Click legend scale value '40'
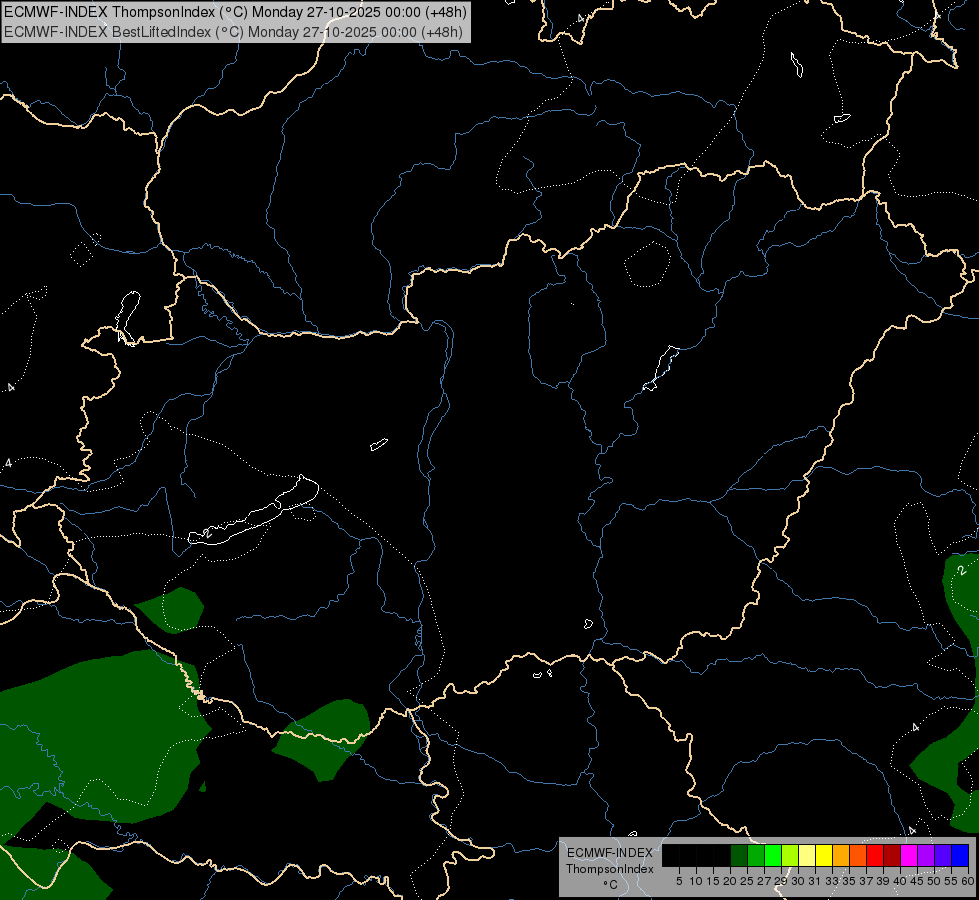The image size is (979, 900). point(900,881)
